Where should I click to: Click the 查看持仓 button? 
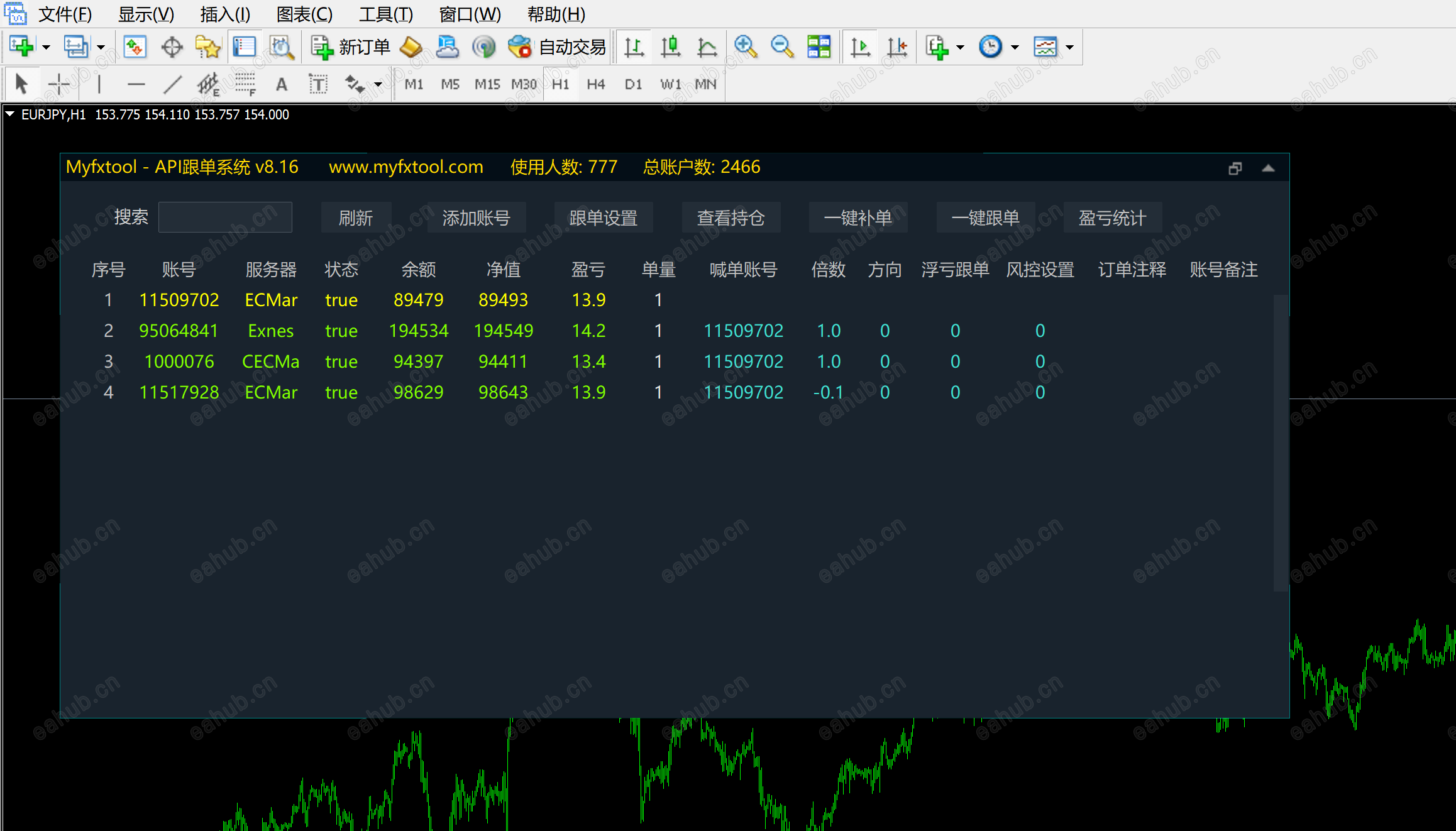click(731, 218)
